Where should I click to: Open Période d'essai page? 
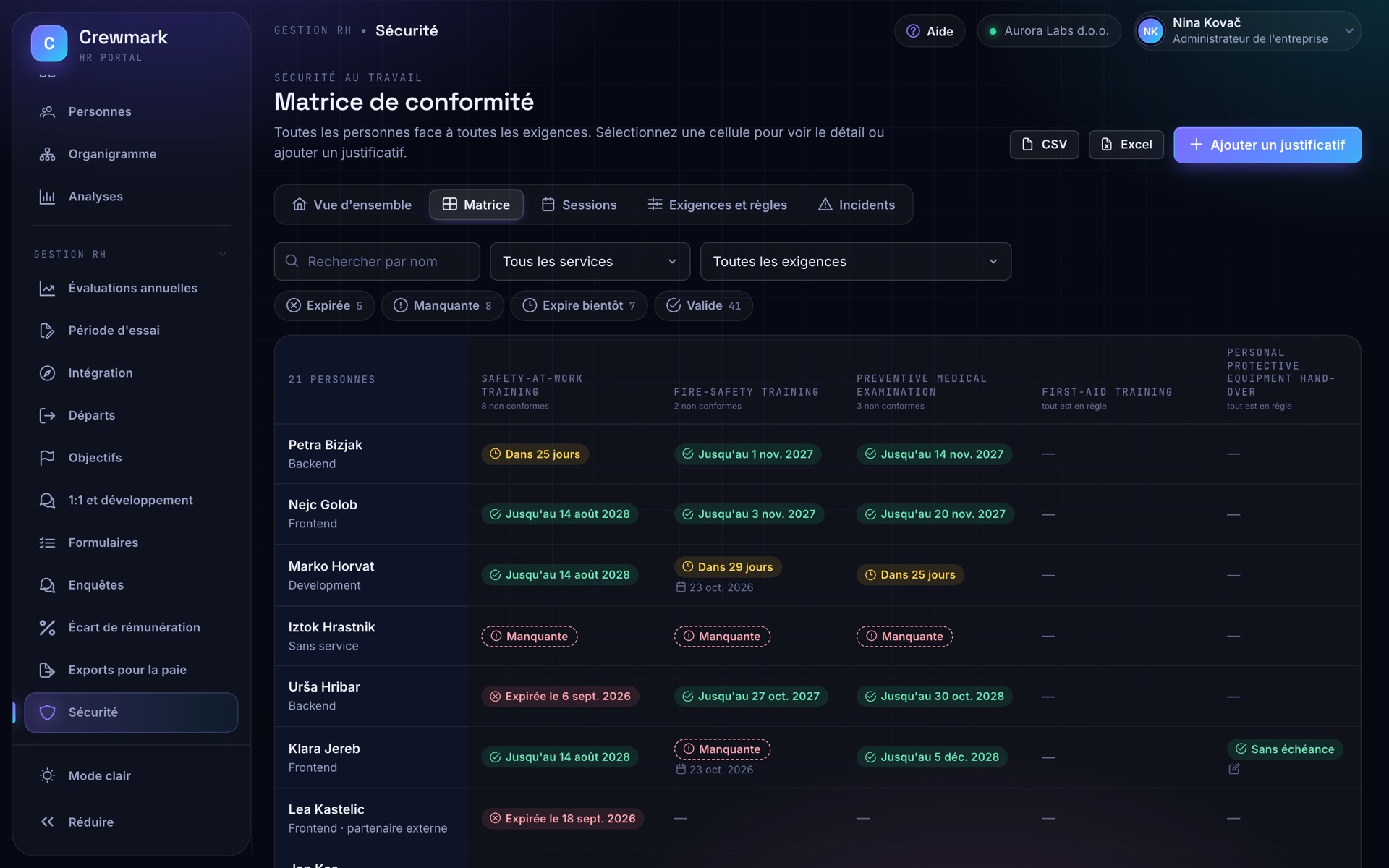click(131, 331)
